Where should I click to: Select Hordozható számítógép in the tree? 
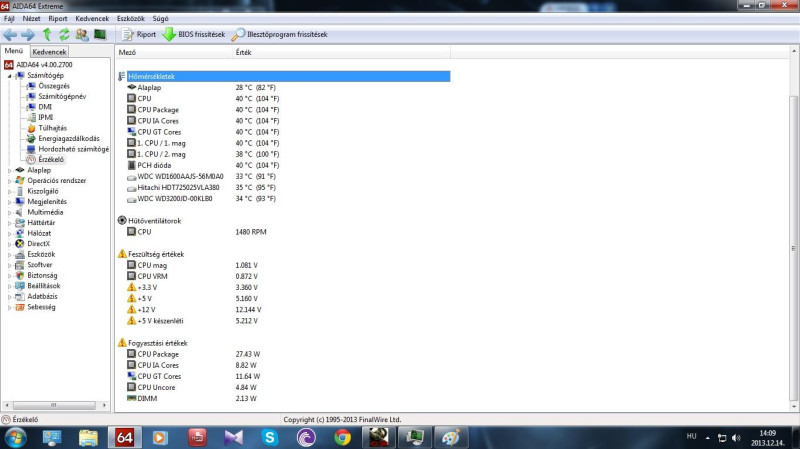coord(73,149)
